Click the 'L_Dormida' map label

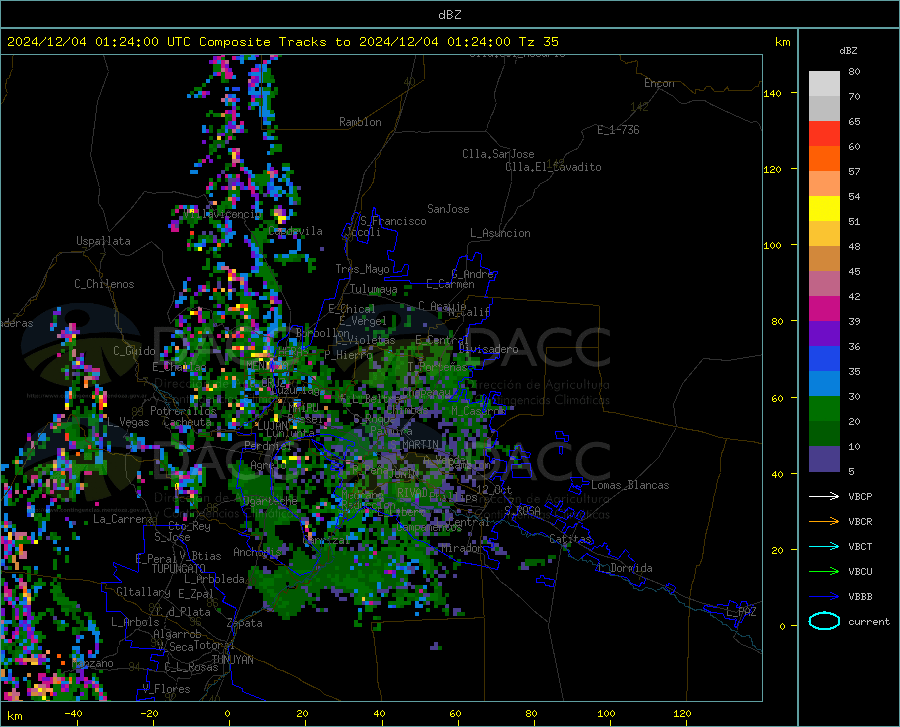(x=625, y=568)
